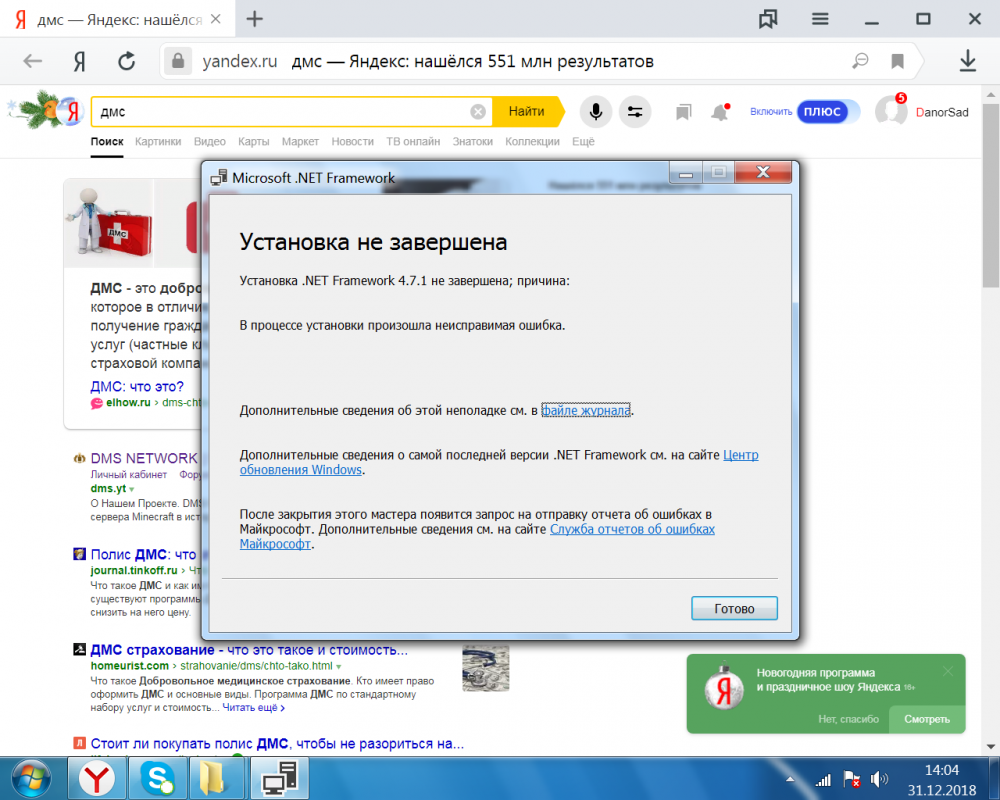Switch to ТВ онлайн tab
Image resolution: width=1000 pixels, height=800 pixels.
tap(413, 142)
